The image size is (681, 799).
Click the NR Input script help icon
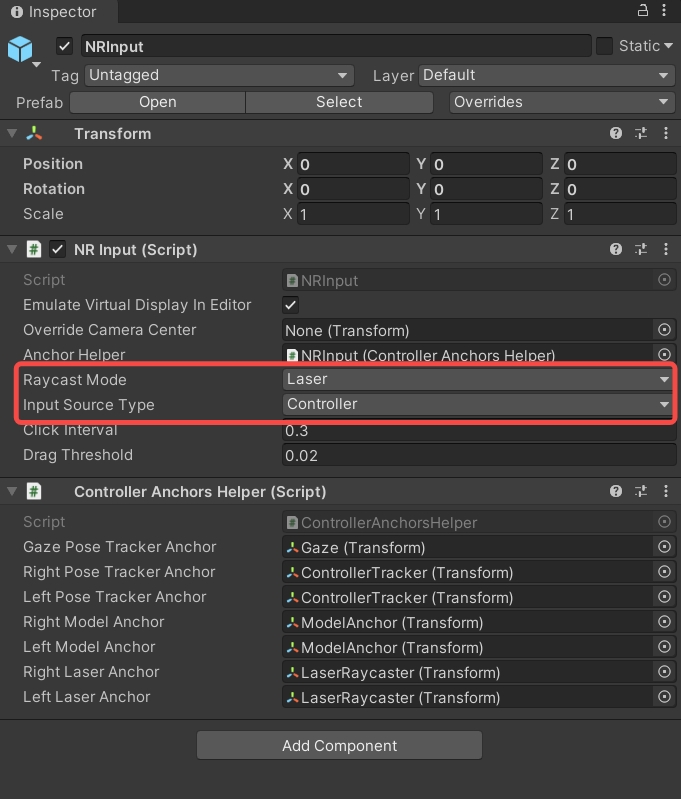(617, 250)
